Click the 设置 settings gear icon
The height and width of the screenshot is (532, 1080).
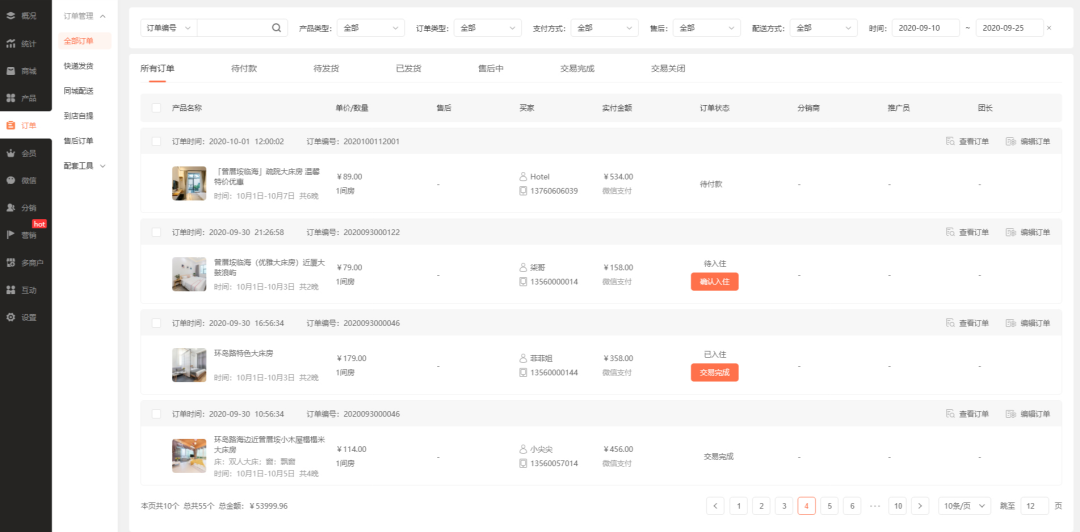tap(11, 317)
